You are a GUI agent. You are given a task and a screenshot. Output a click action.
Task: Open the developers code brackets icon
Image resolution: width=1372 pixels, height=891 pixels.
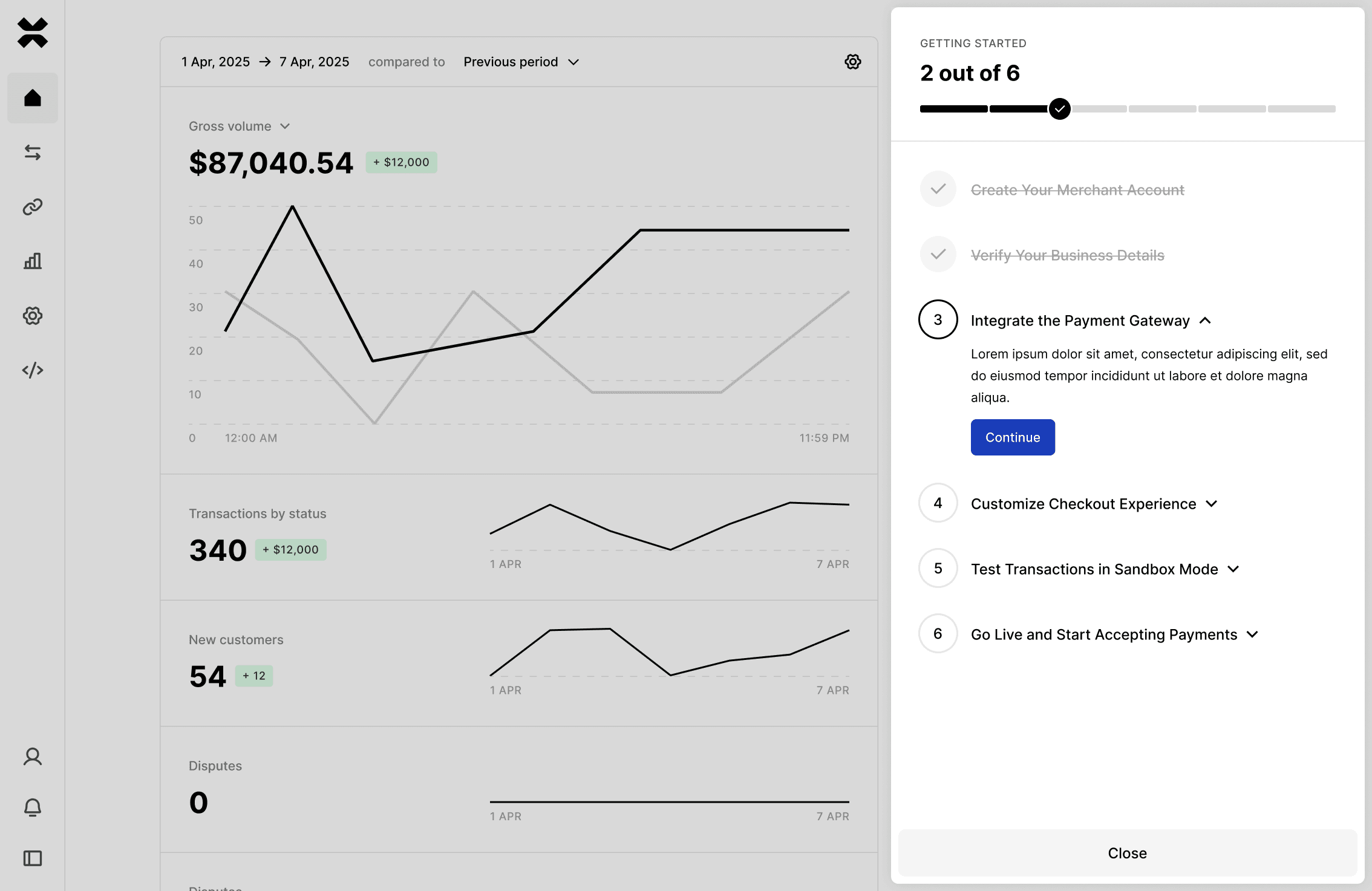[33, 370]
